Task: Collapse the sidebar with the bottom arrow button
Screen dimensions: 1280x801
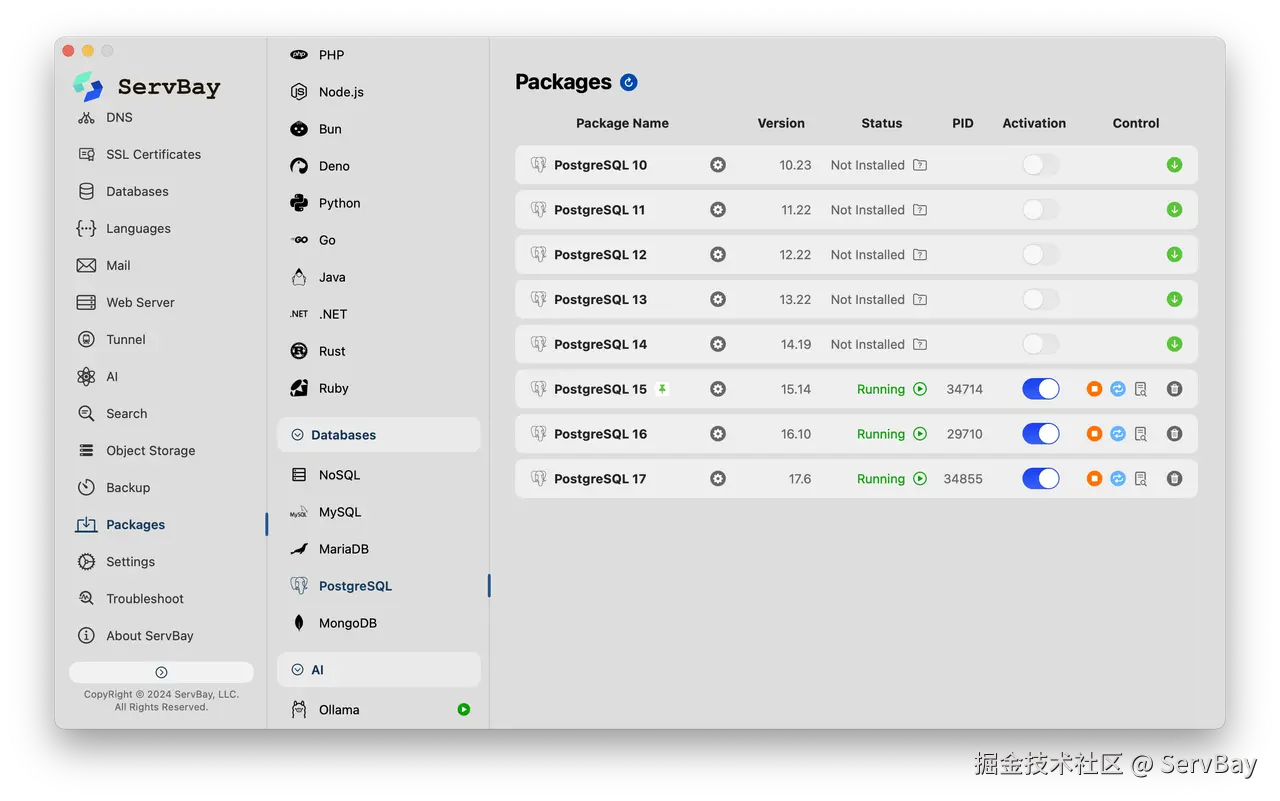Action: click(161, 672)
